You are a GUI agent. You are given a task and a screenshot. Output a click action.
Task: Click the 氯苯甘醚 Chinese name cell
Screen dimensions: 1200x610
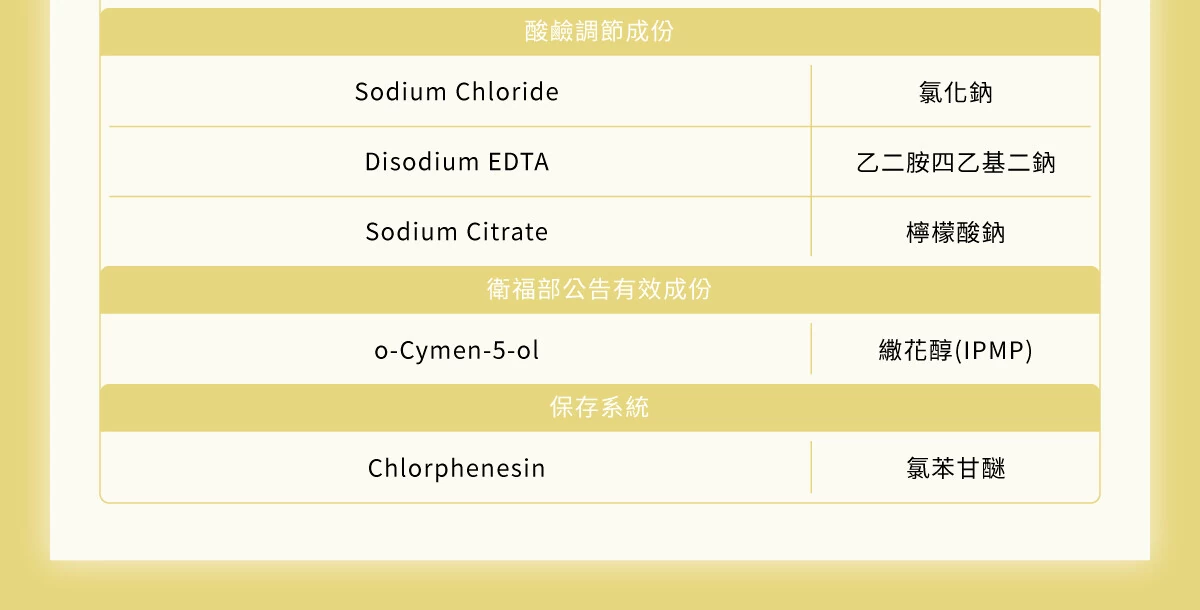955,469
